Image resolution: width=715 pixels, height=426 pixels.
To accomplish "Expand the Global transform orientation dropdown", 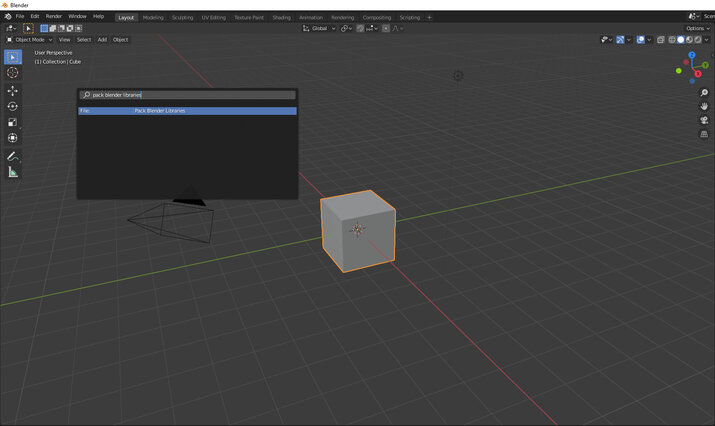I will pos(319,28).
